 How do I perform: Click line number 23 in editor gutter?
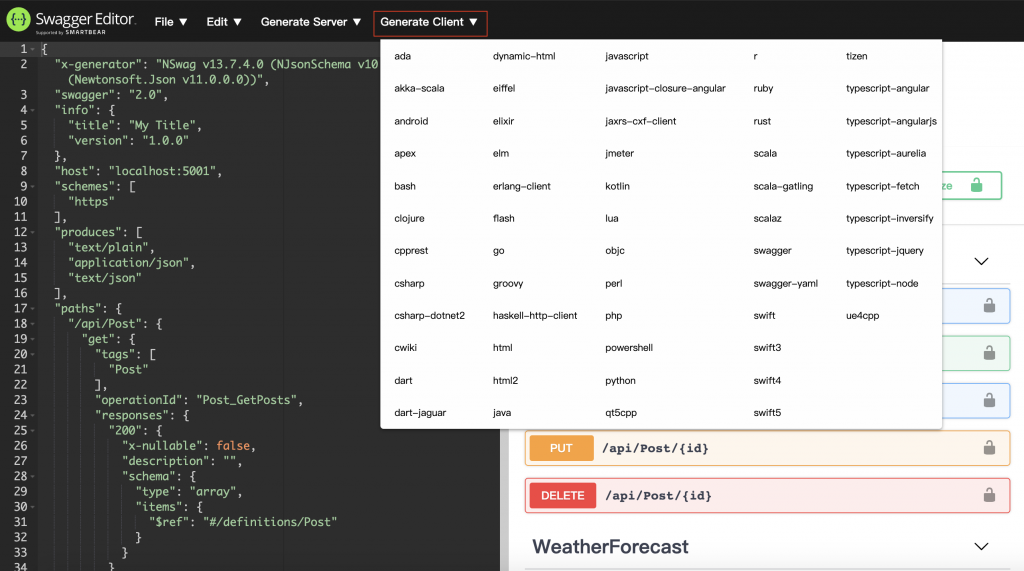20,400
